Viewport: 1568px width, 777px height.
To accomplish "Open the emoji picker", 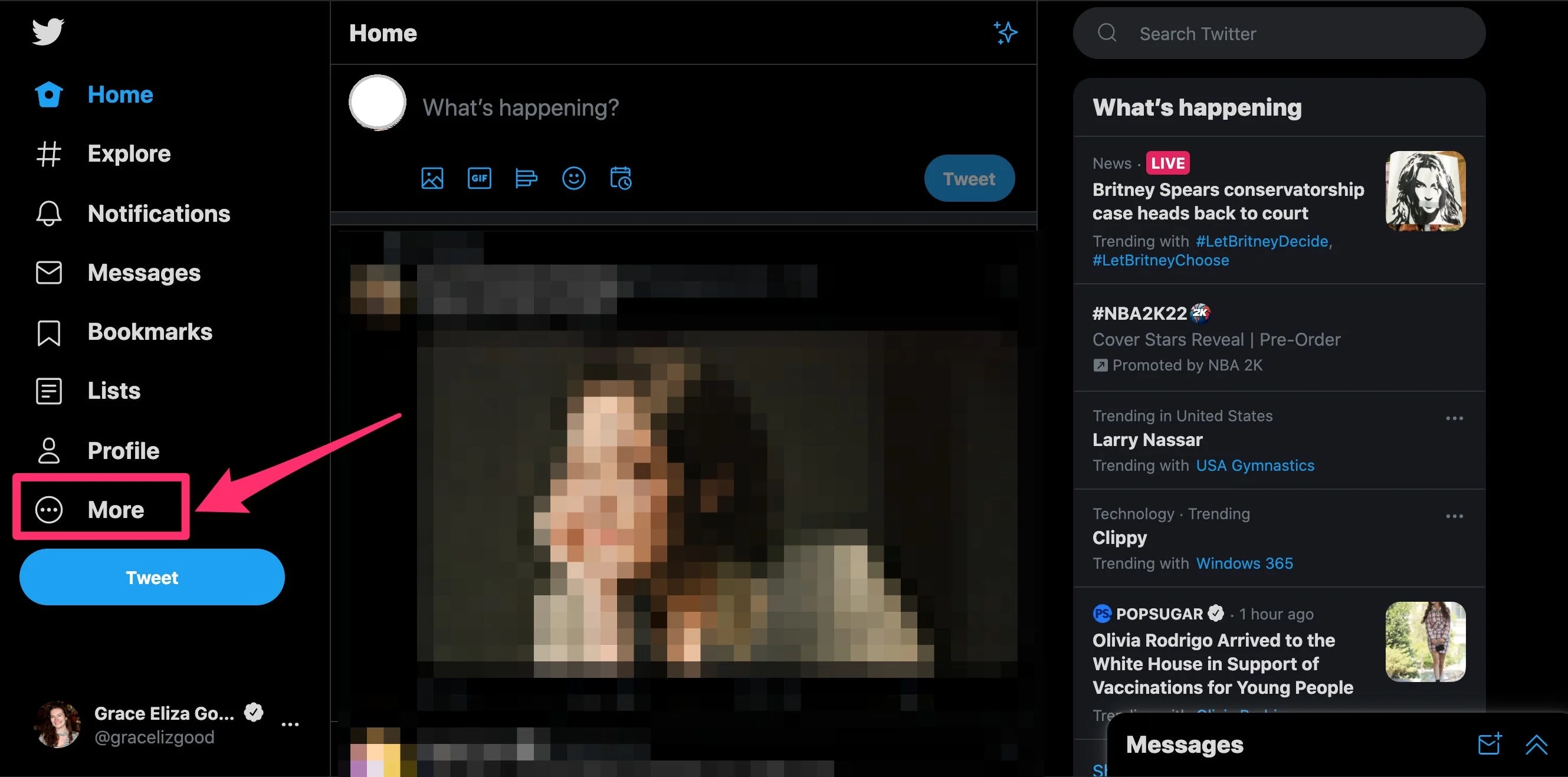I will 573,178.
